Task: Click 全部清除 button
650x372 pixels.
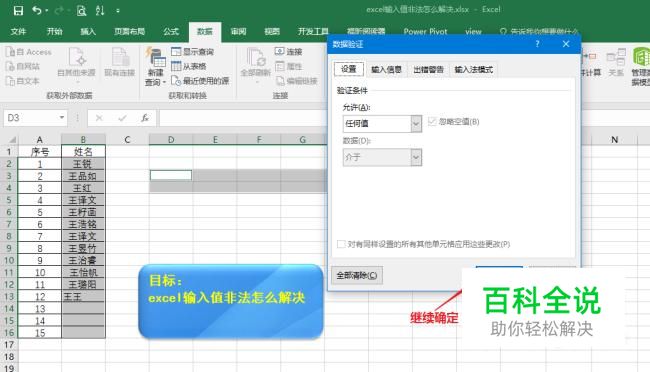Action: (x=357, y=275)
